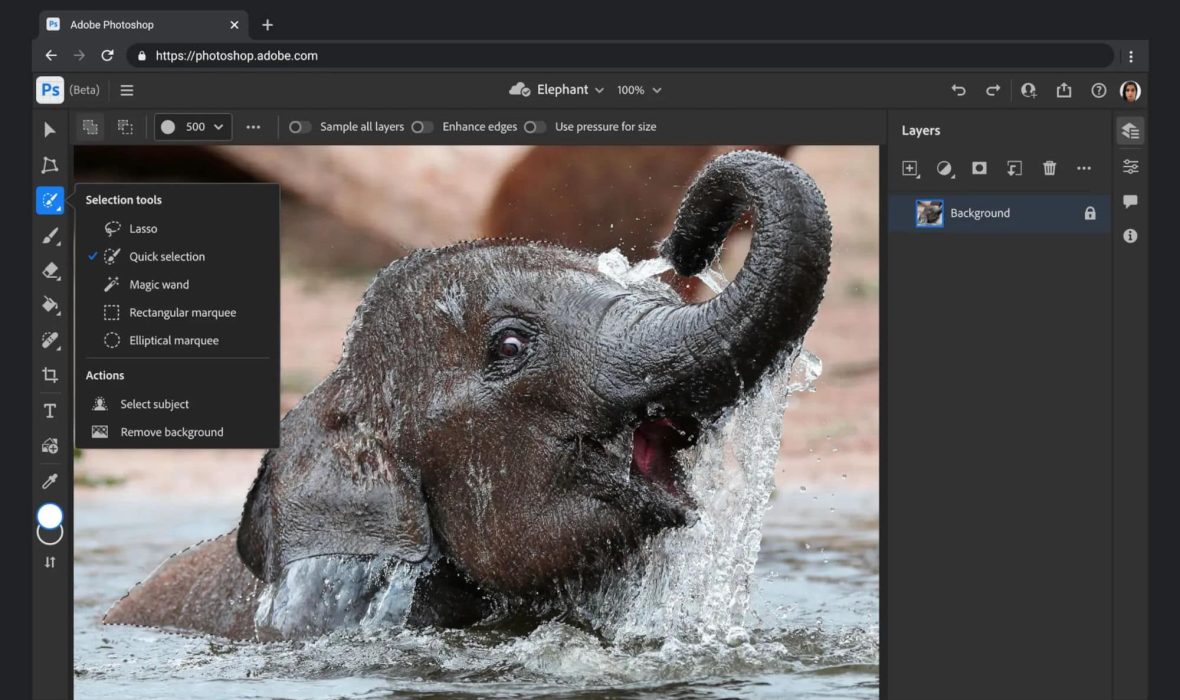Enable the Sample all layers toggle
The height and width of the screenshot is (700, 1180).
(x=300, y=127)
